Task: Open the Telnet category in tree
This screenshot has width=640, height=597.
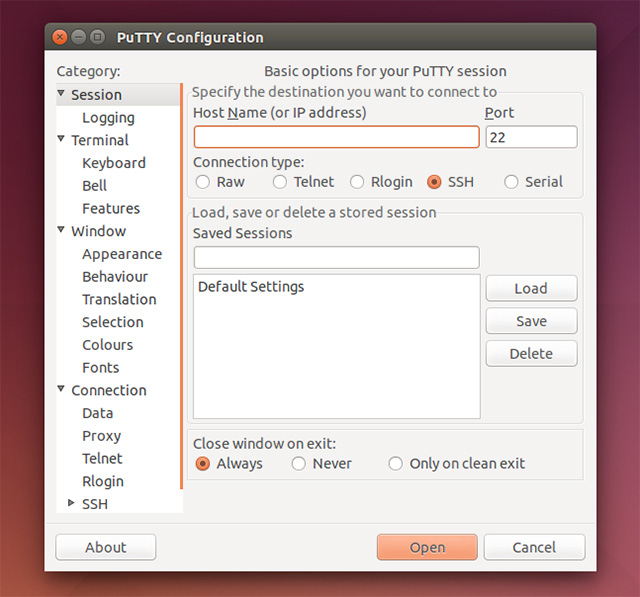Action: (102, 458)
